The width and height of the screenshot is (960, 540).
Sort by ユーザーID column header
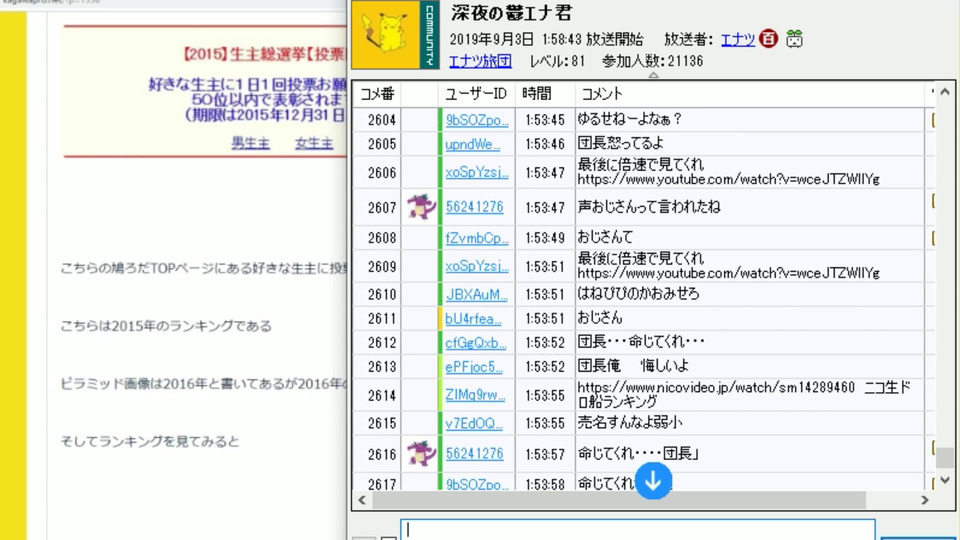pos(476,94)
